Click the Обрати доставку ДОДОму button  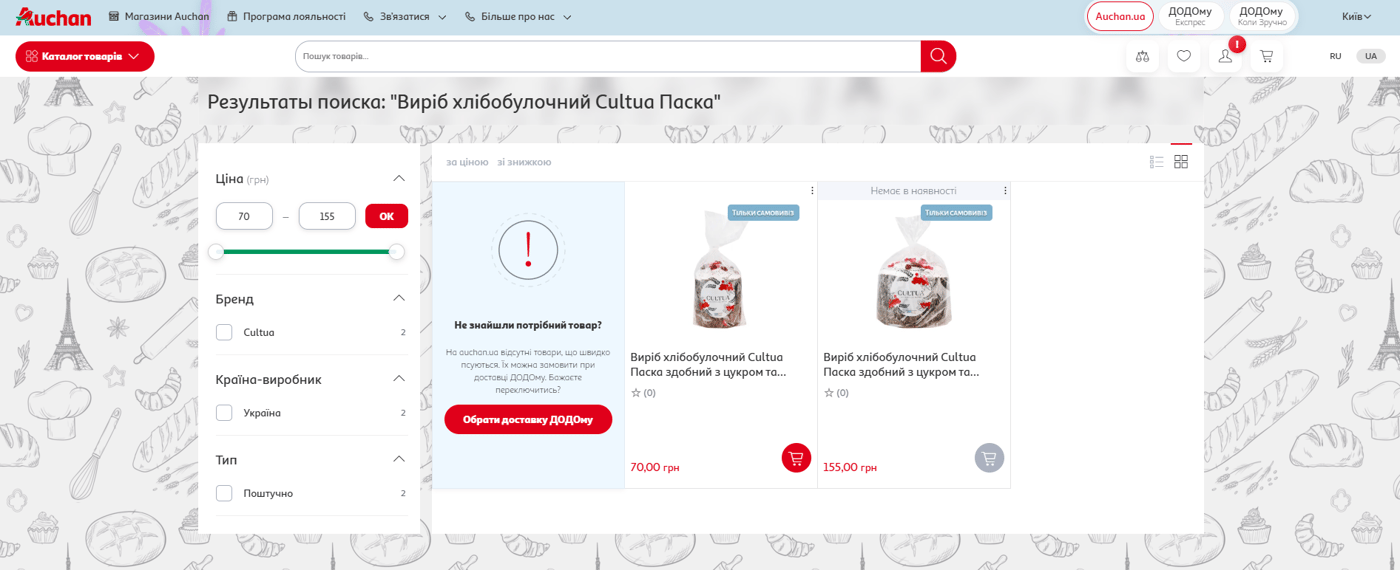point(528,420)
